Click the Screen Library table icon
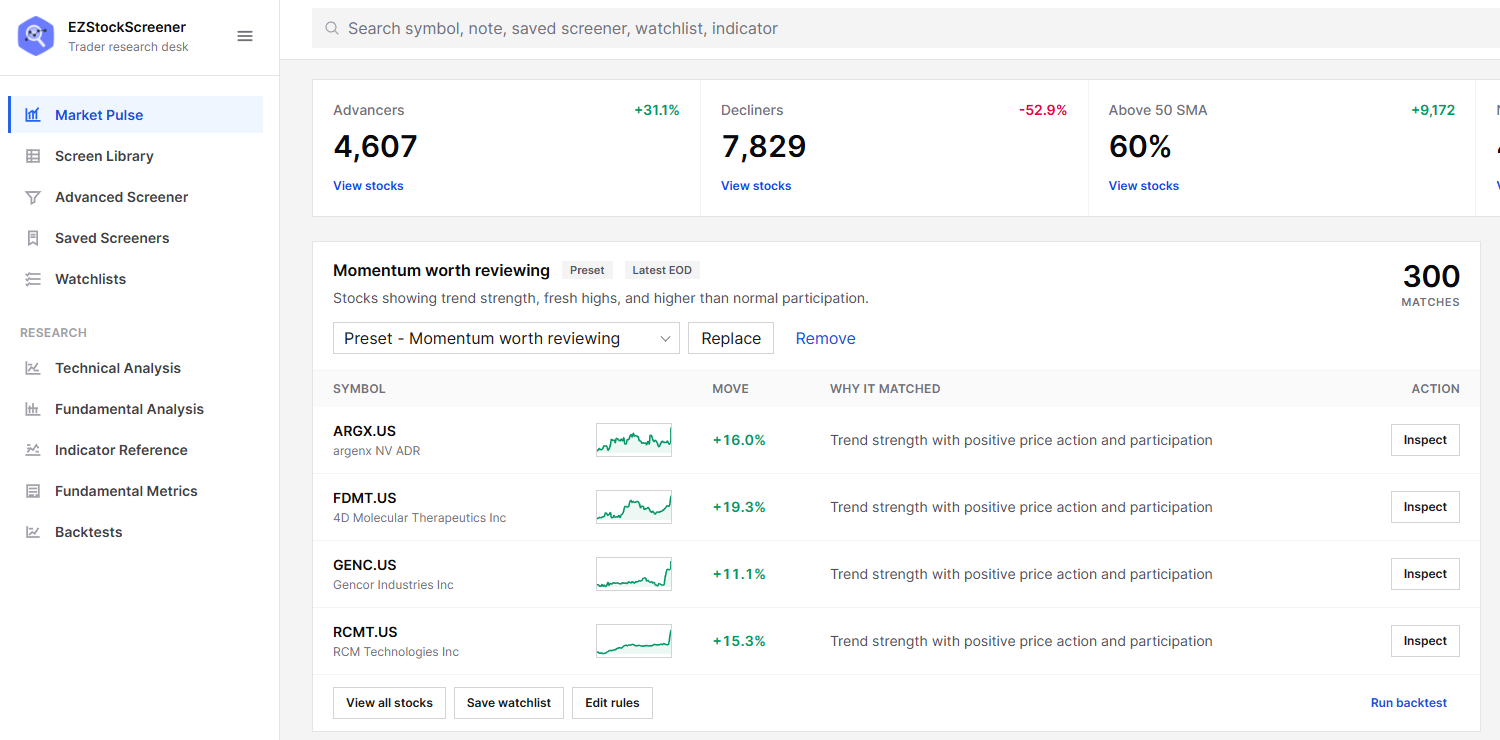Image resolution: width=1500 pixels, height=740 pixels. pyautogui.click(x=33, y=156)
